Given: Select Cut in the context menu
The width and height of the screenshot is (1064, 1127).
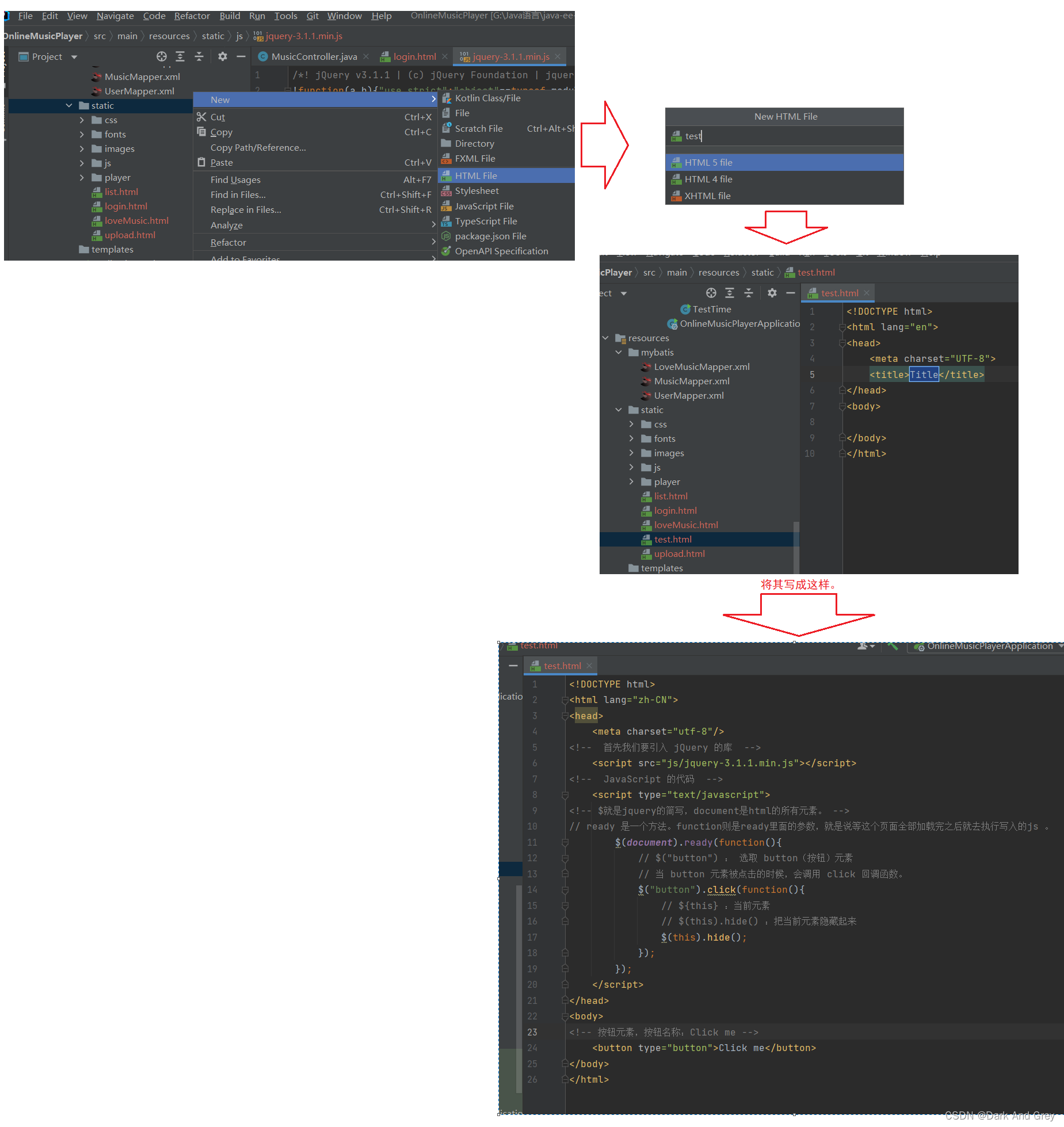Looking at the screenshot, I should 315,117.
